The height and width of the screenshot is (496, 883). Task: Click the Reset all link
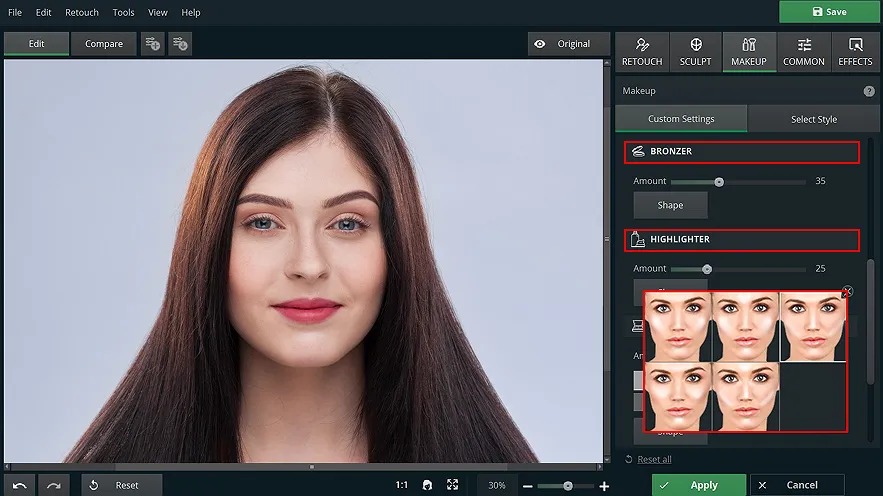pos(654,459)
